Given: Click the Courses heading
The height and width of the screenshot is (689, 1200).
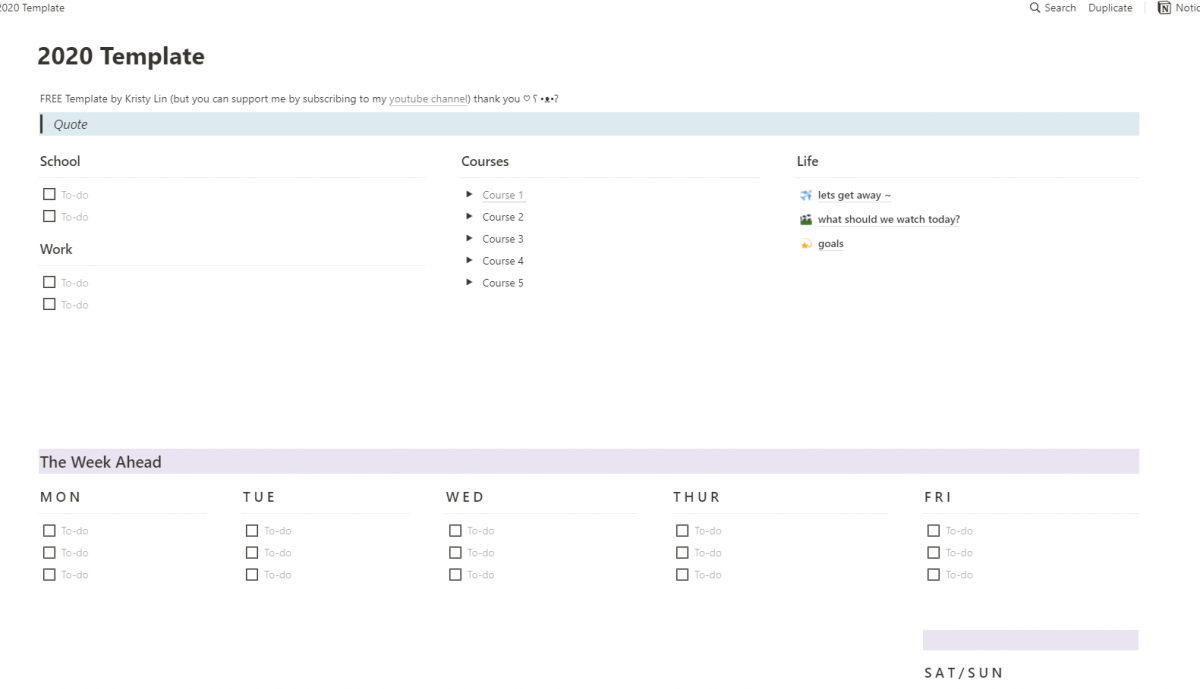Looking at the screenshot, I should click(485, 161).
